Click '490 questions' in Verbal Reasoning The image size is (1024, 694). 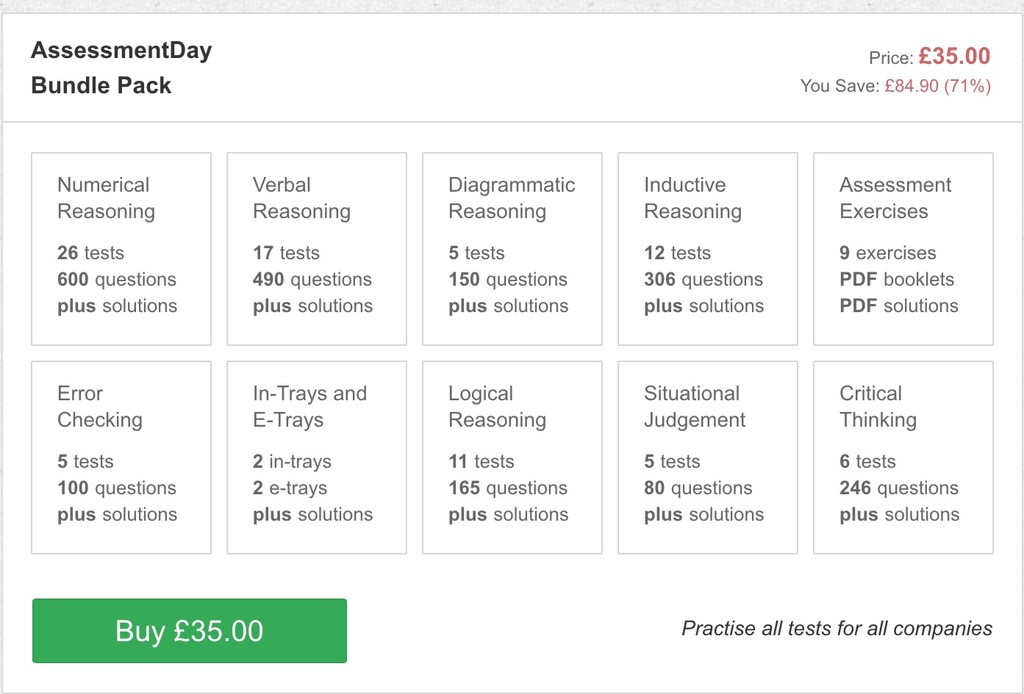tap(312, 280)
